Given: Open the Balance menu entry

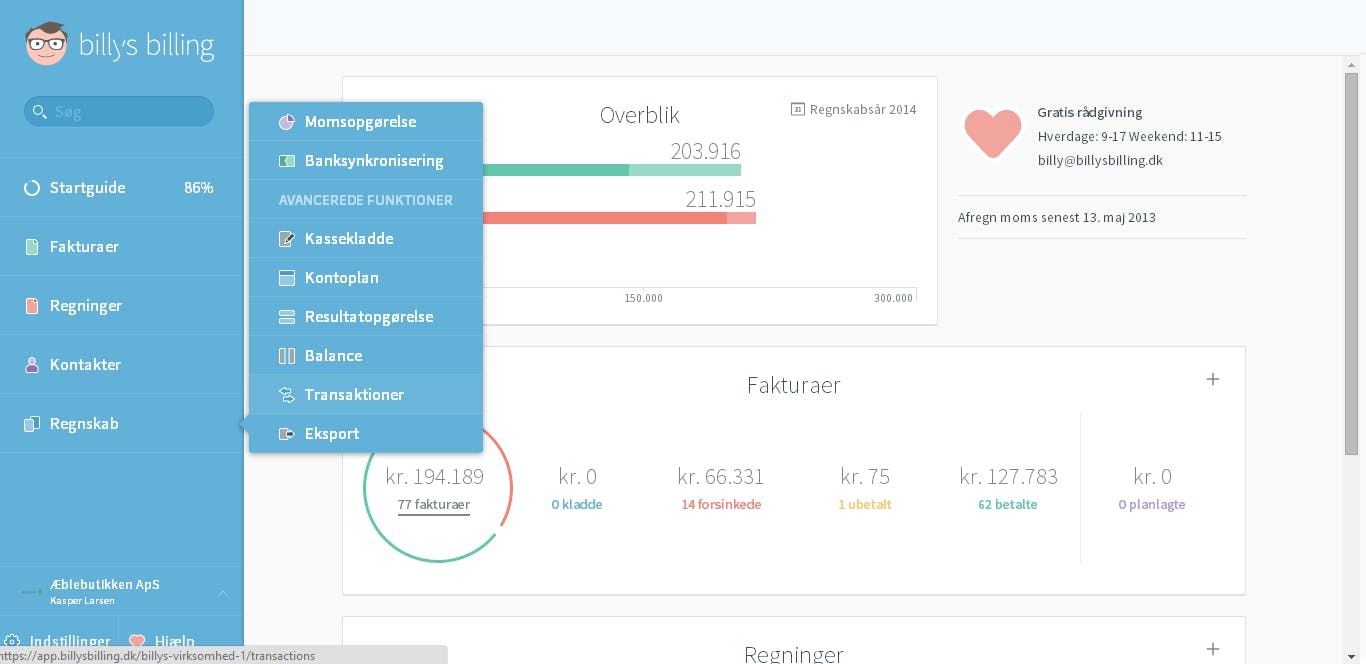Looking at the screenshot, I should pos(366,356).
